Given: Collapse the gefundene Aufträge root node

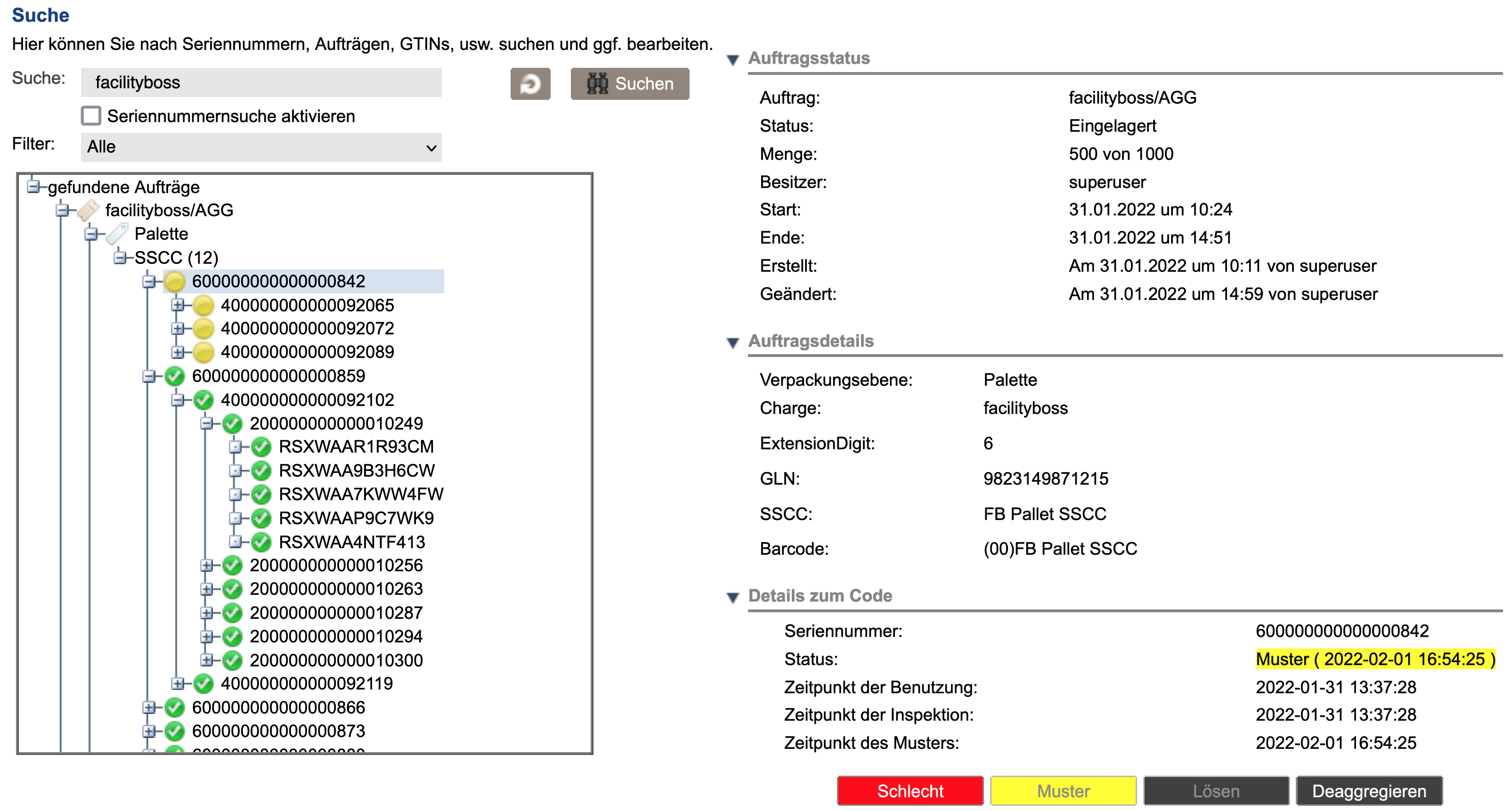Looking at the screenshot, I should tap(33, 187).
